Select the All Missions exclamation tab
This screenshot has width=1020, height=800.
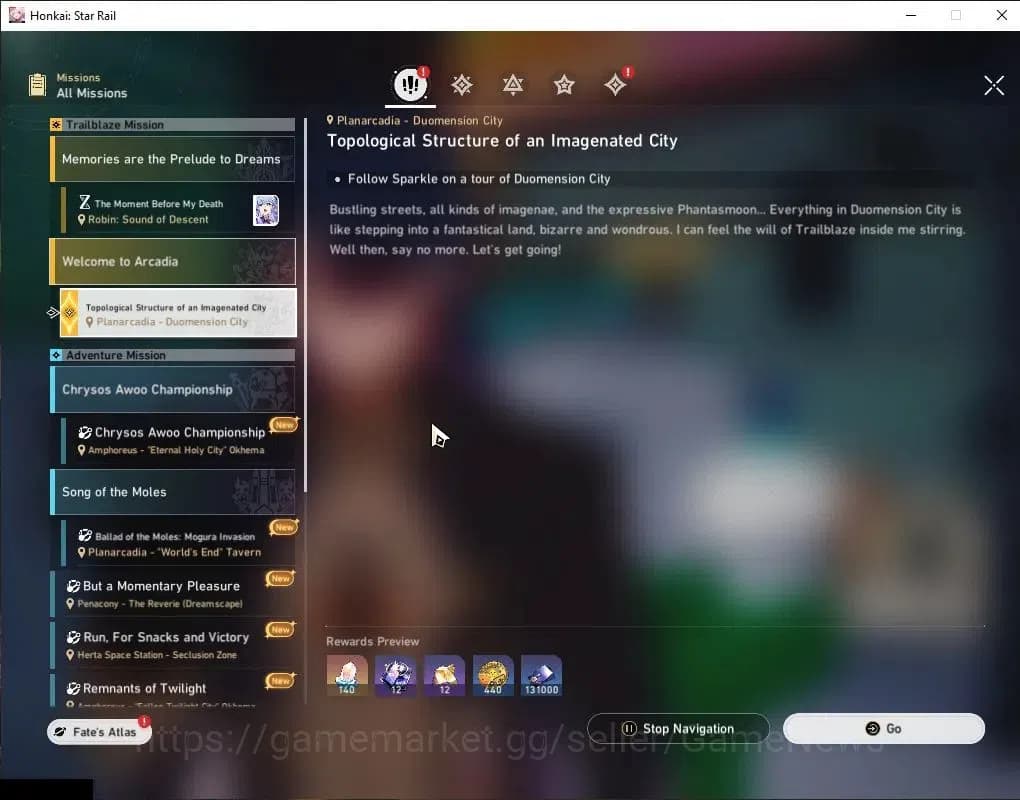point(410,85)
